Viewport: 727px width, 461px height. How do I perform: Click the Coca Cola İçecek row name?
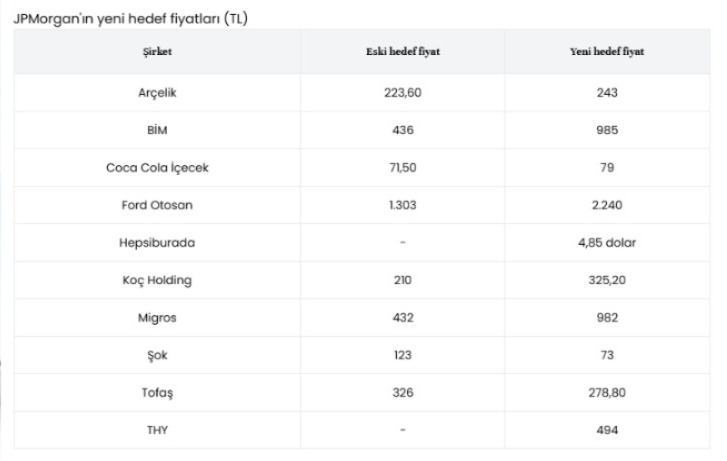pos(158,168)
